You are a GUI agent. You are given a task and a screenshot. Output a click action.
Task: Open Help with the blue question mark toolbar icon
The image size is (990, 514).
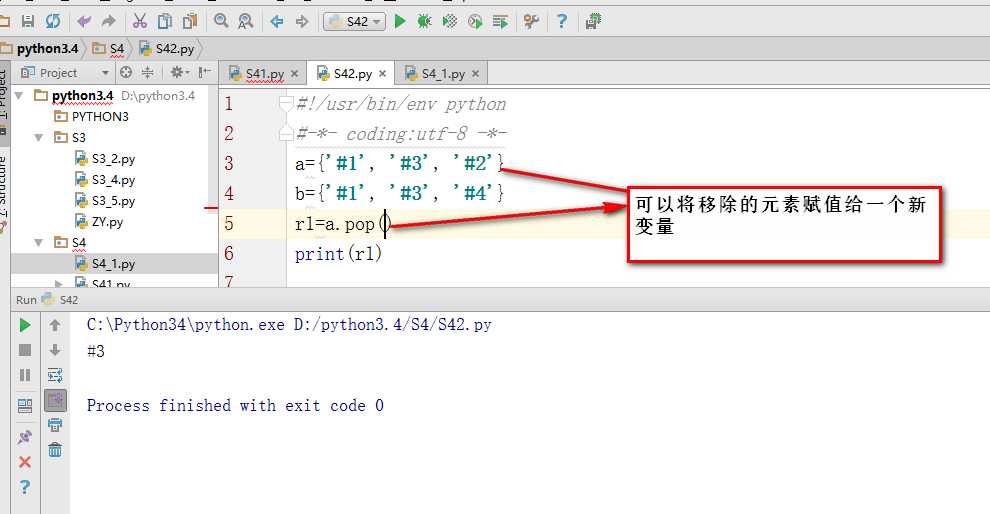tap(561, 21)
